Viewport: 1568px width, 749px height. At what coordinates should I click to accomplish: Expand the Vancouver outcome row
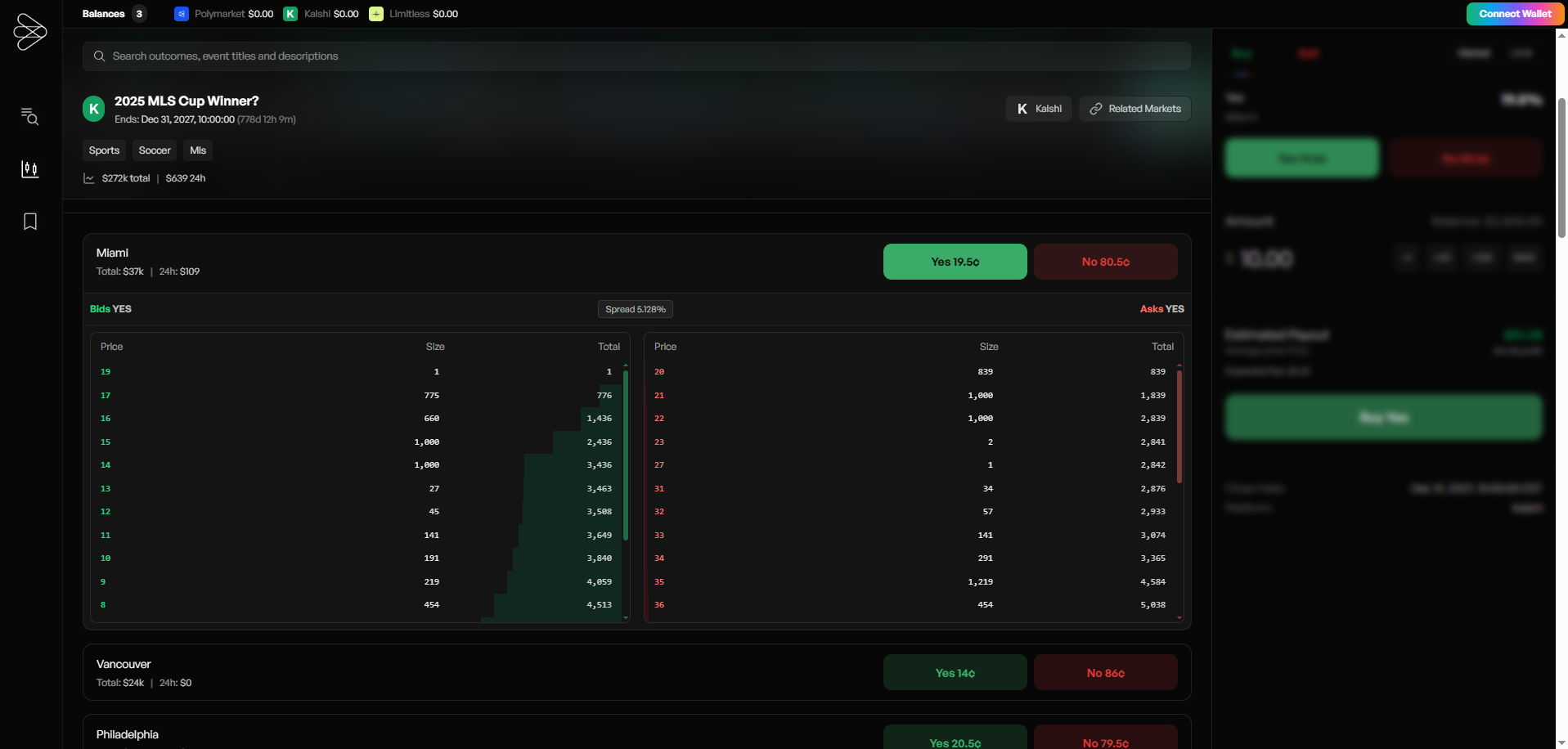(x=409, y=672)
